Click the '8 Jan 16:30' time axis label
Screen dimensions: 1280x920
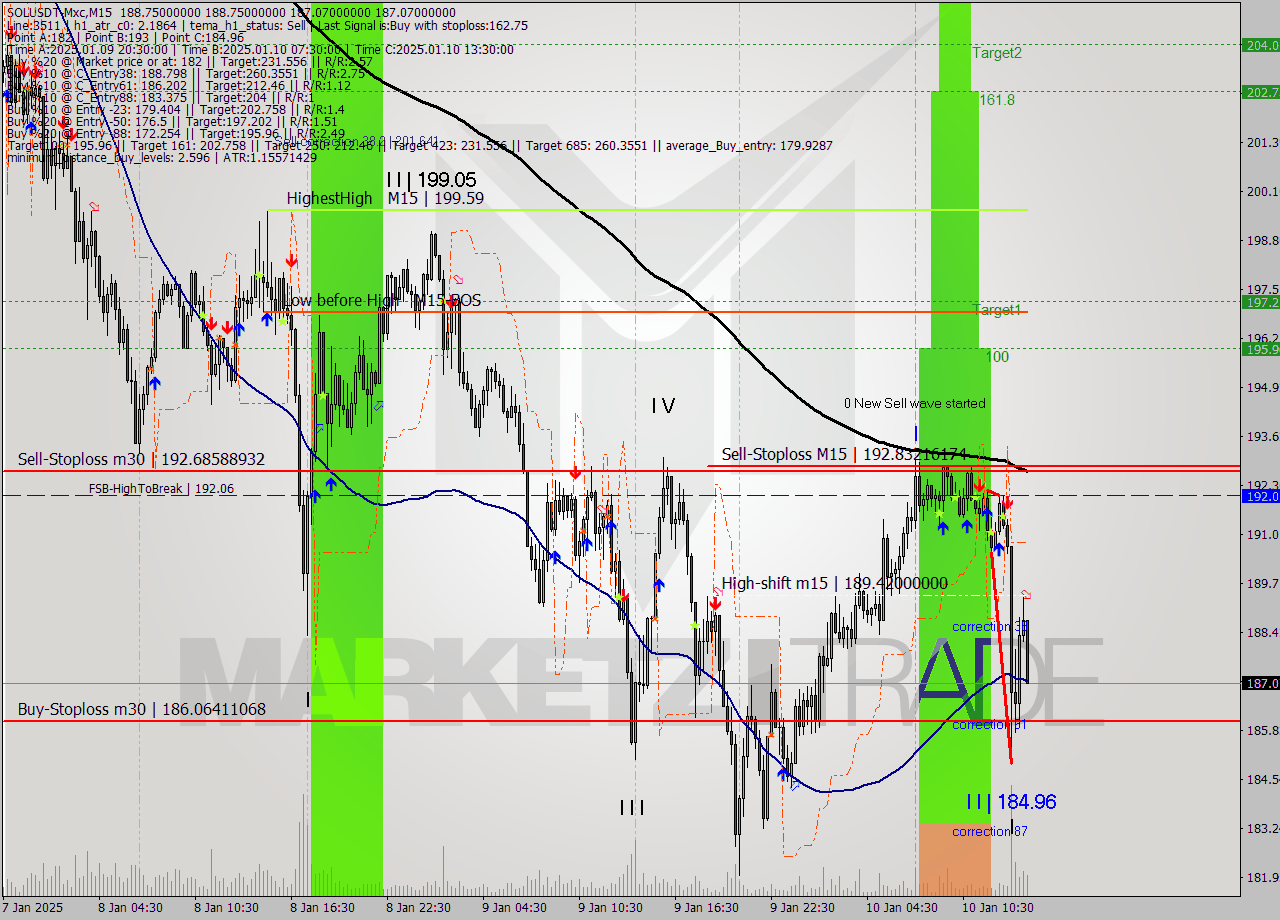(322, 908)
